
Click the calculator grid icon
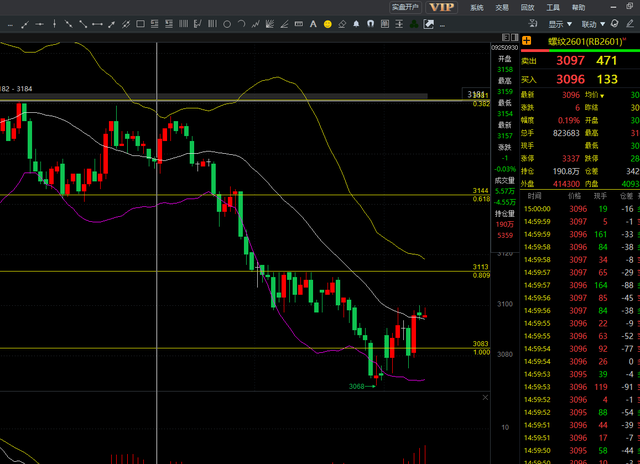point(385,24)
